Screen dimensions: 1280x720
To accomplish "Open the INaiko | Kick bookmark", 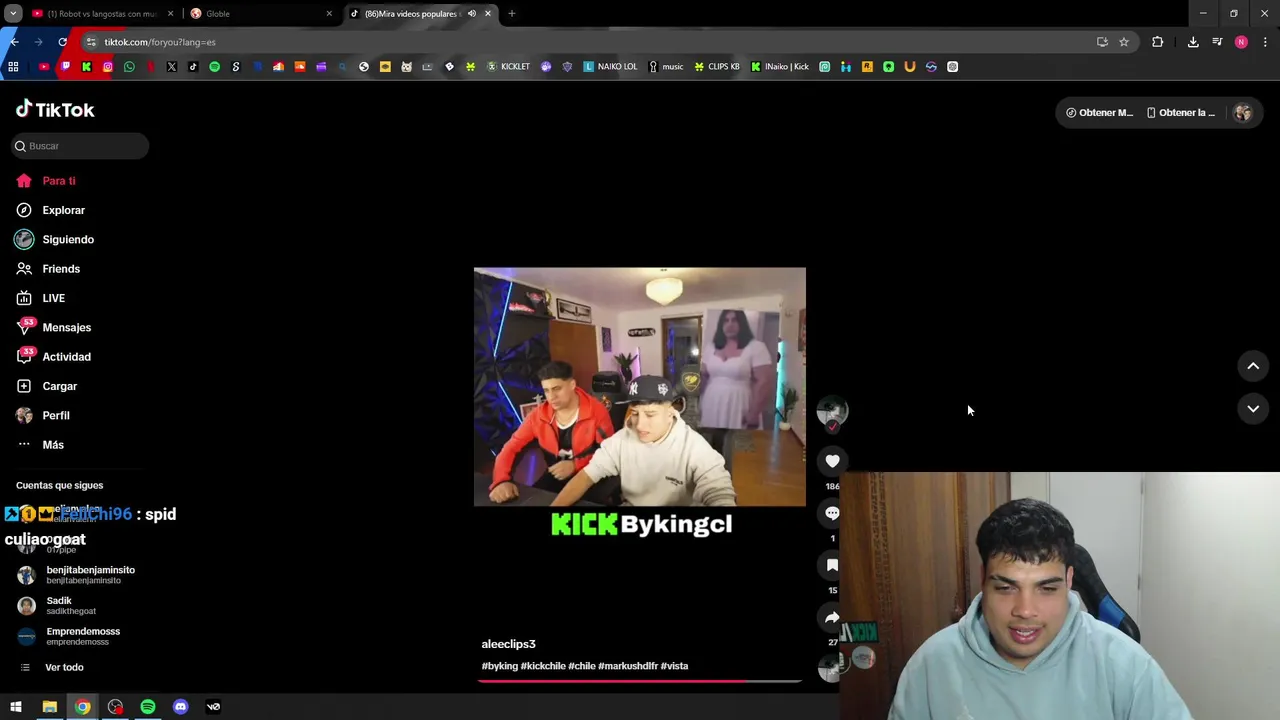I will [780, 67].
